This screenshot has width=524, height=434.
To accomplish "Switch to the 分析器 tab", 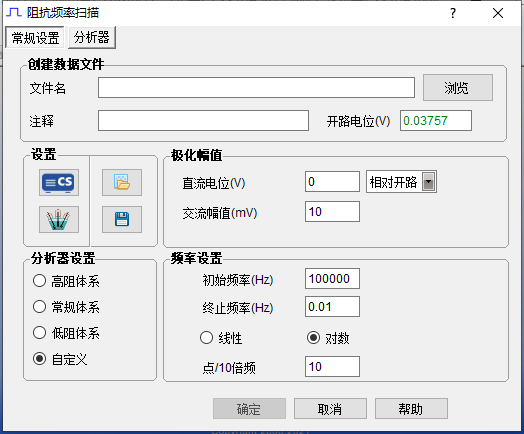I will [92, 37].
